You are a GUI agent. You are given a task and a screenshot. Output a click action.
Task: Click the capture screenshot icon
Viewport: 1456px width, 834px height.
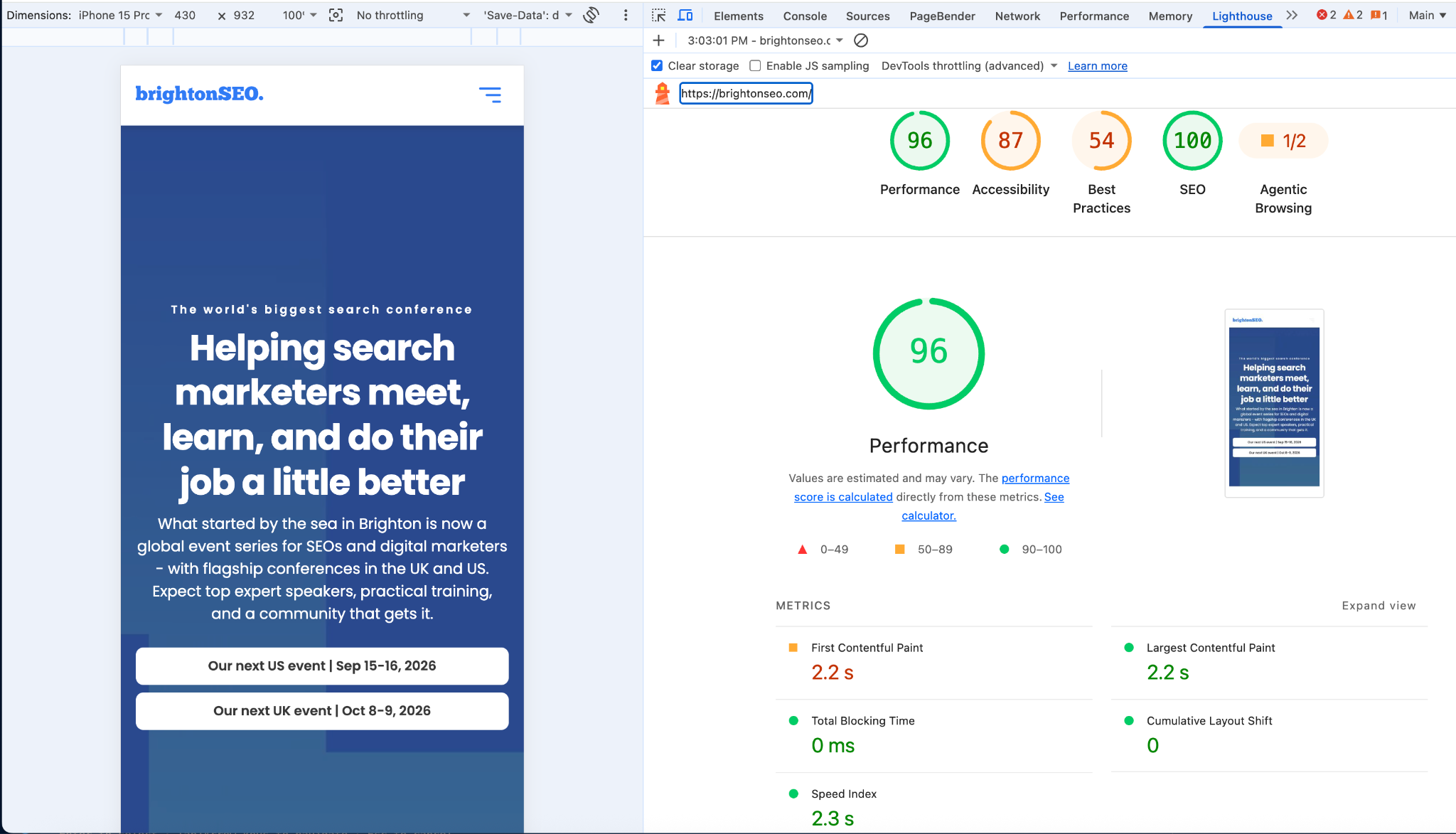coord(336,15)
